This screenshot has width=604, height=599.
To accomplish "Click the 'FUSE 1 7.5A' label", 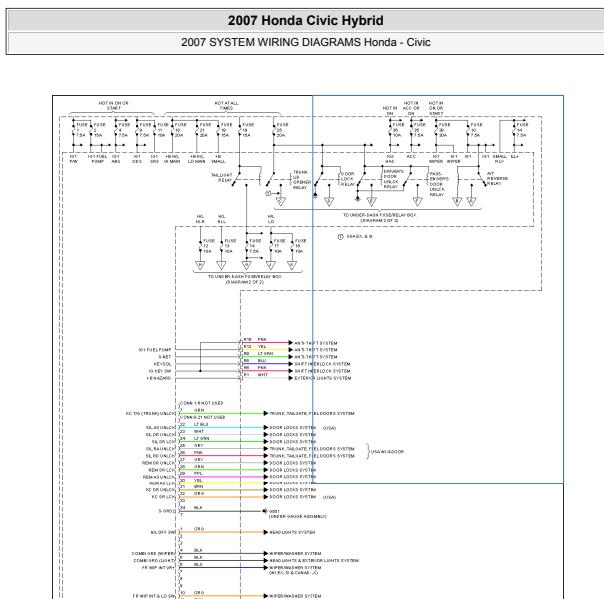I will click(81, 130).
